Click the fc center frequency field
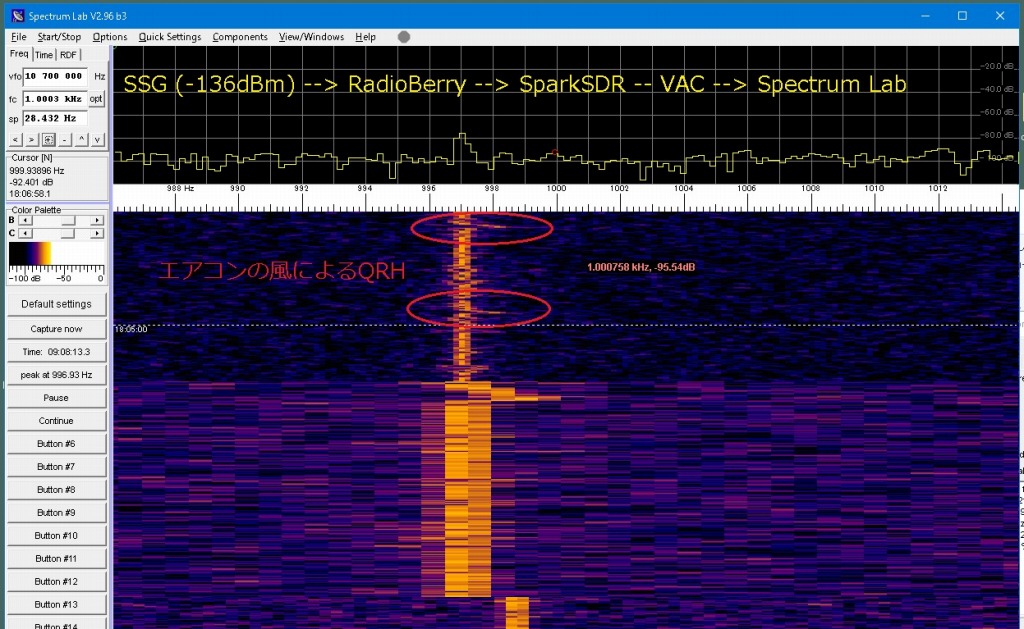This screenshot has height=629, width=1024. pyautogui.click(x=55, y=99)
